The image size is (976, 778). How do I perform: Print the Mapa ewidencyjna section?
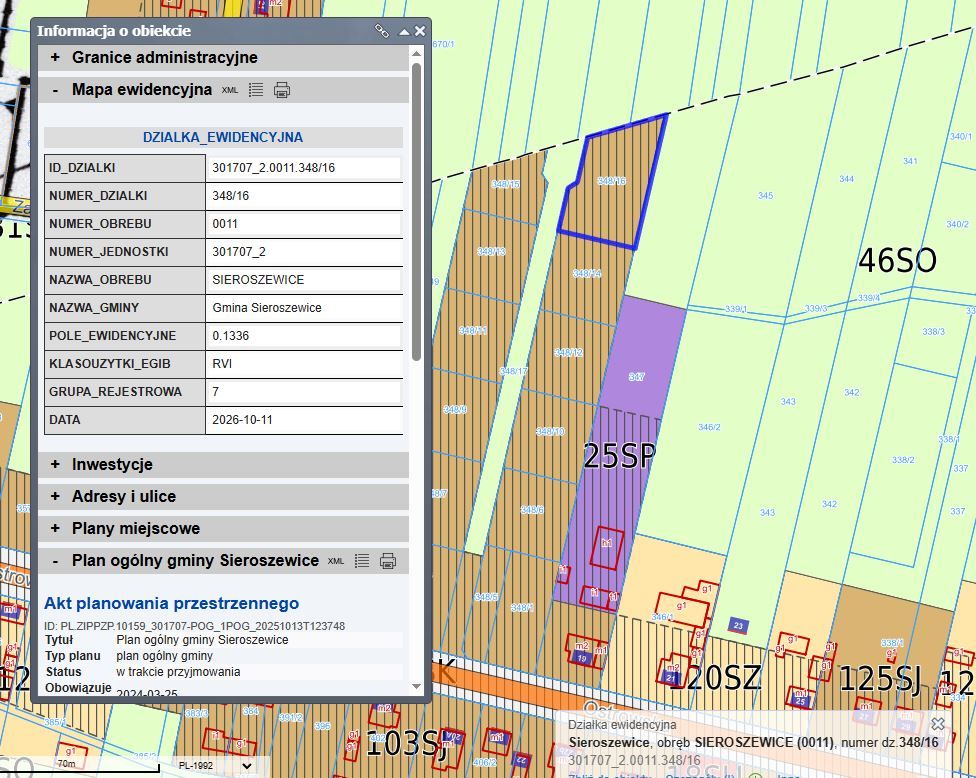282,90
